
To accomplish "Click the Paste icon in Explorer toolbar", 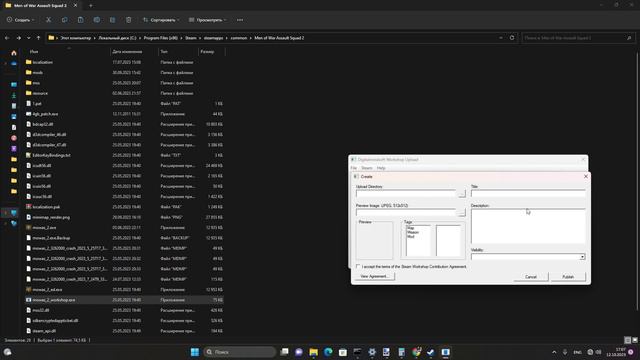I will click(80, 20).
